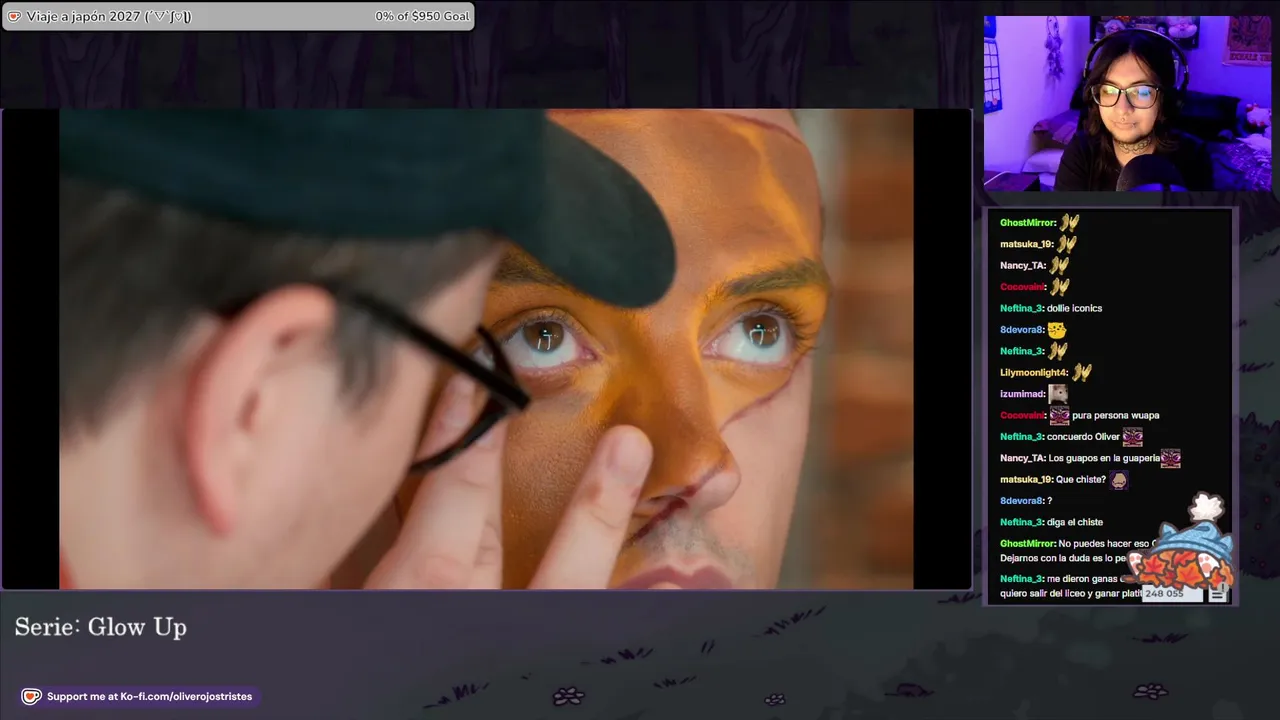Click username Nancy_TA beside 'Los guapos' message
The image size is (1280, 720).
[1023, 458]
